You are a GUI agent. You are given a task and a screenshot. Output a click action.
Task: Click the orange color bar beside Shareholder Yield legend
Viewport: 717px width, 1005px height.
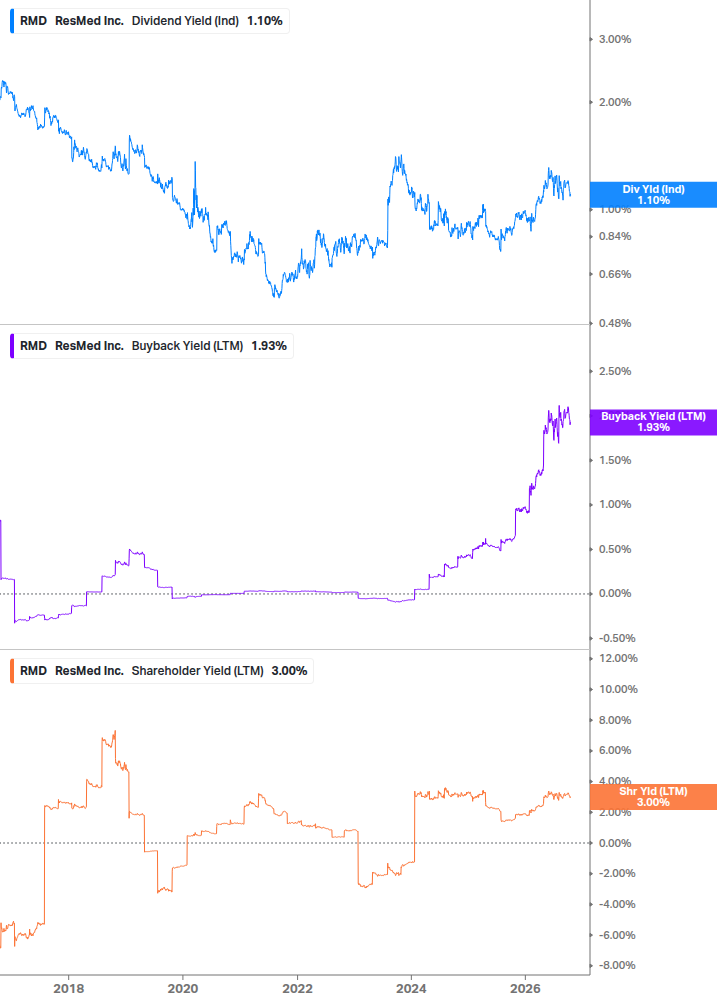coord(12,671)
